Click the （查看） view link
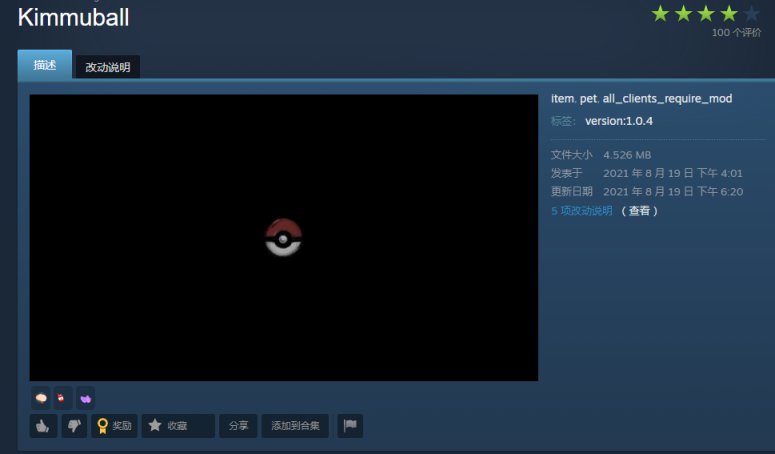The width and height of the screenshot is (775, 454). [x=639, y=211]
